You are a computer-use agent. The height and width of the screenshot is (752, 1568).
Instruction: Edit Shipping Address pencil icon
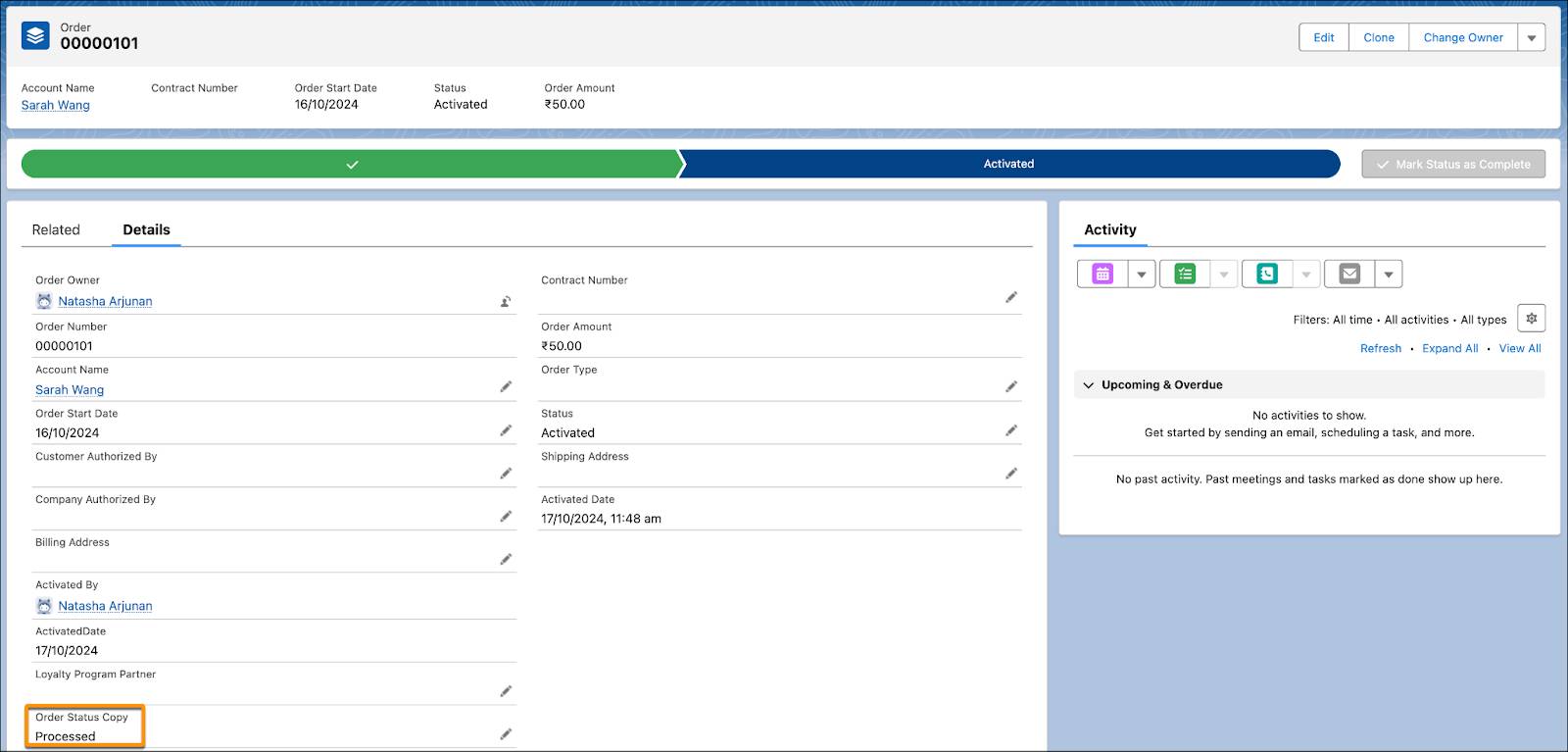click(x=1011, y=474)
